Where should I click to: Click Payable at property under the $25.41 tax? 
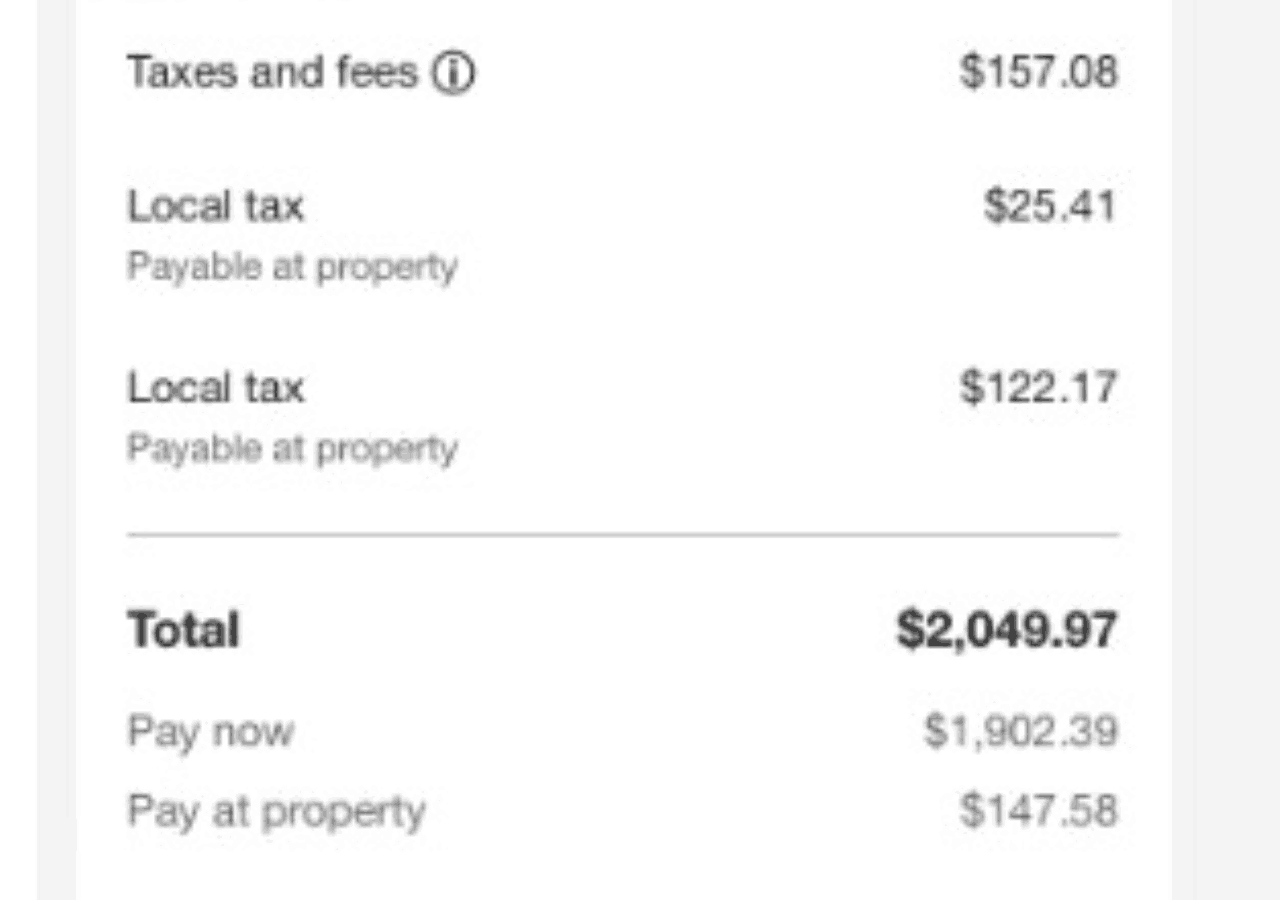tap(292, 267)
